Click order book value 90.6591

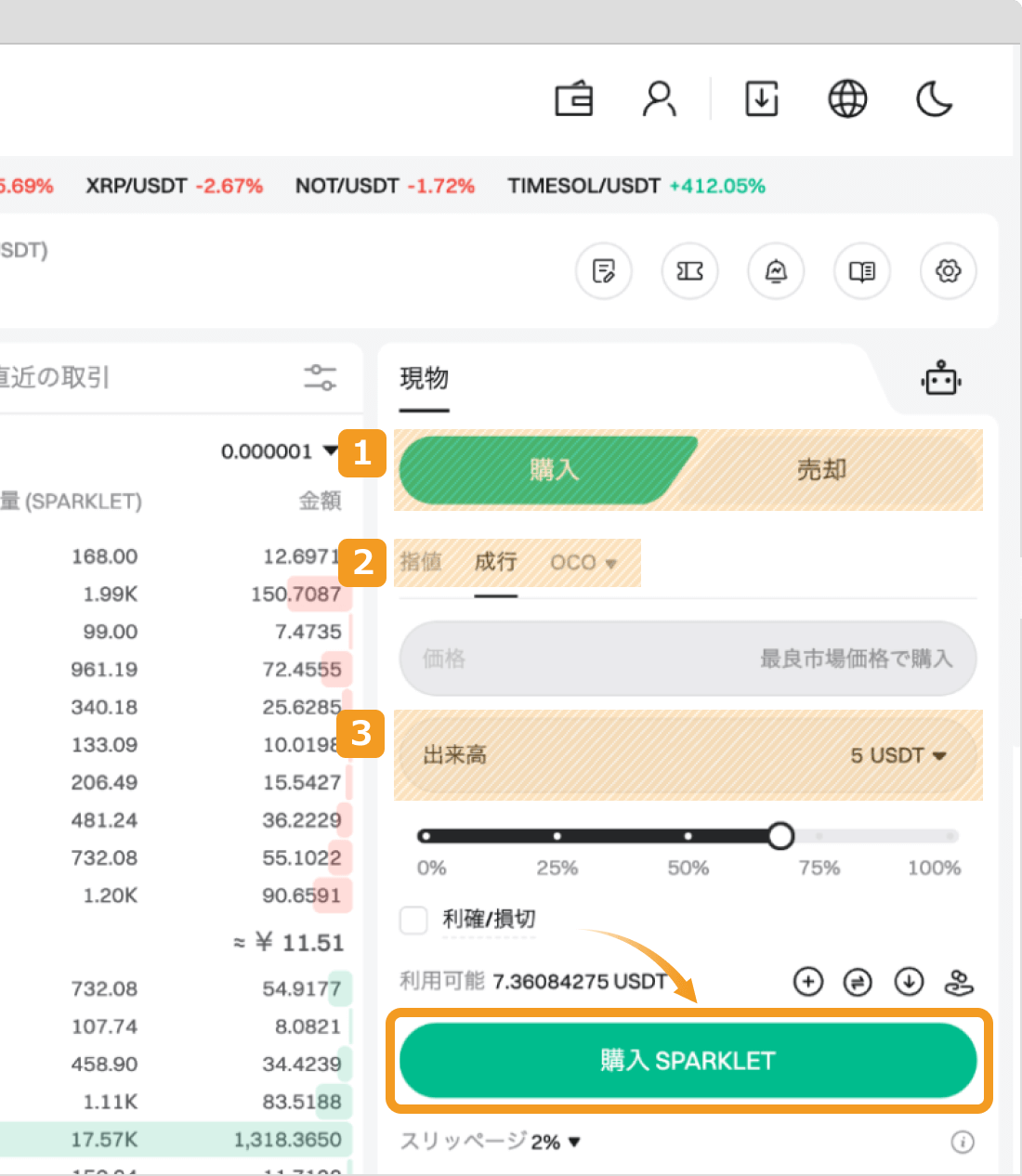302,895
